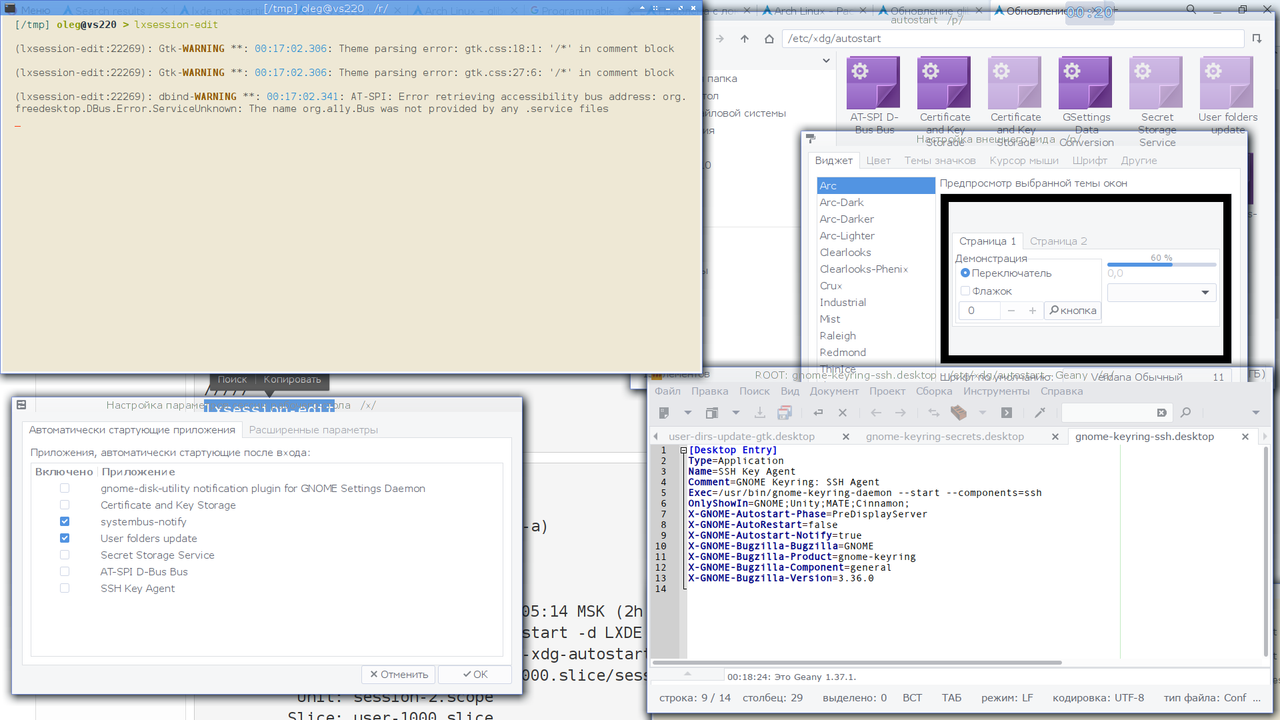Select Arc-Dark theme in list
This screenshot has height=720, width=1280.
(875, 202)
